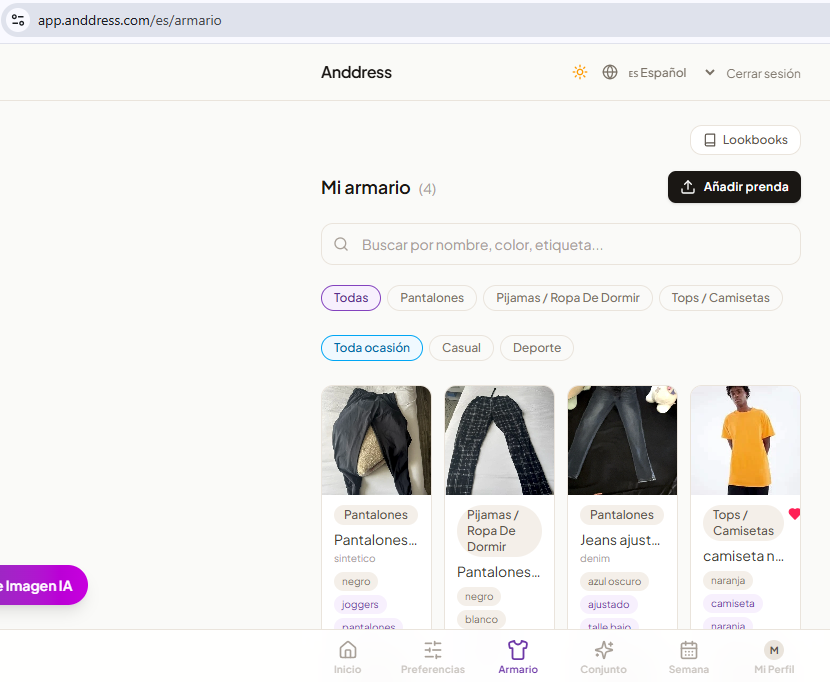Open the black joggers garment photo
Image resolution: width=830 pixels, height=682 pixels.
click(x=376, y=440)
